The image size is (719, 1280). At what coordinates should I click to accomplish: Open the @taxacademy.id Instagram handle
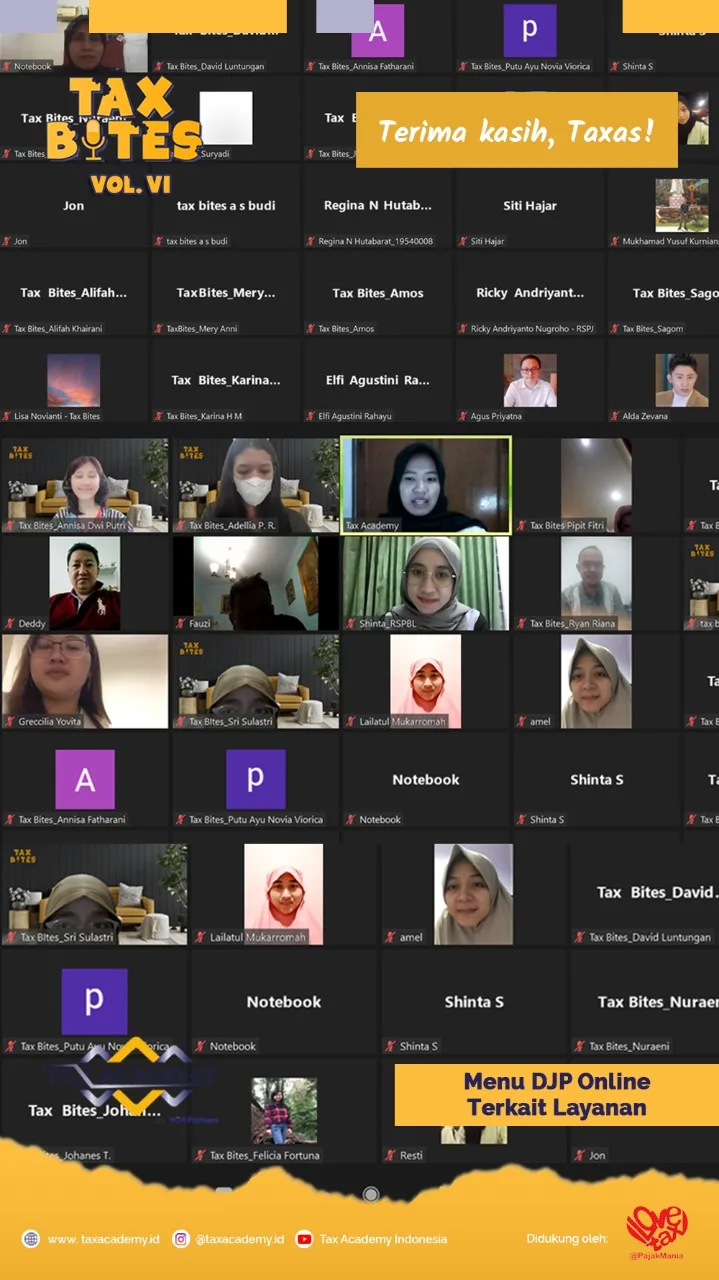tap(240, 1239)
